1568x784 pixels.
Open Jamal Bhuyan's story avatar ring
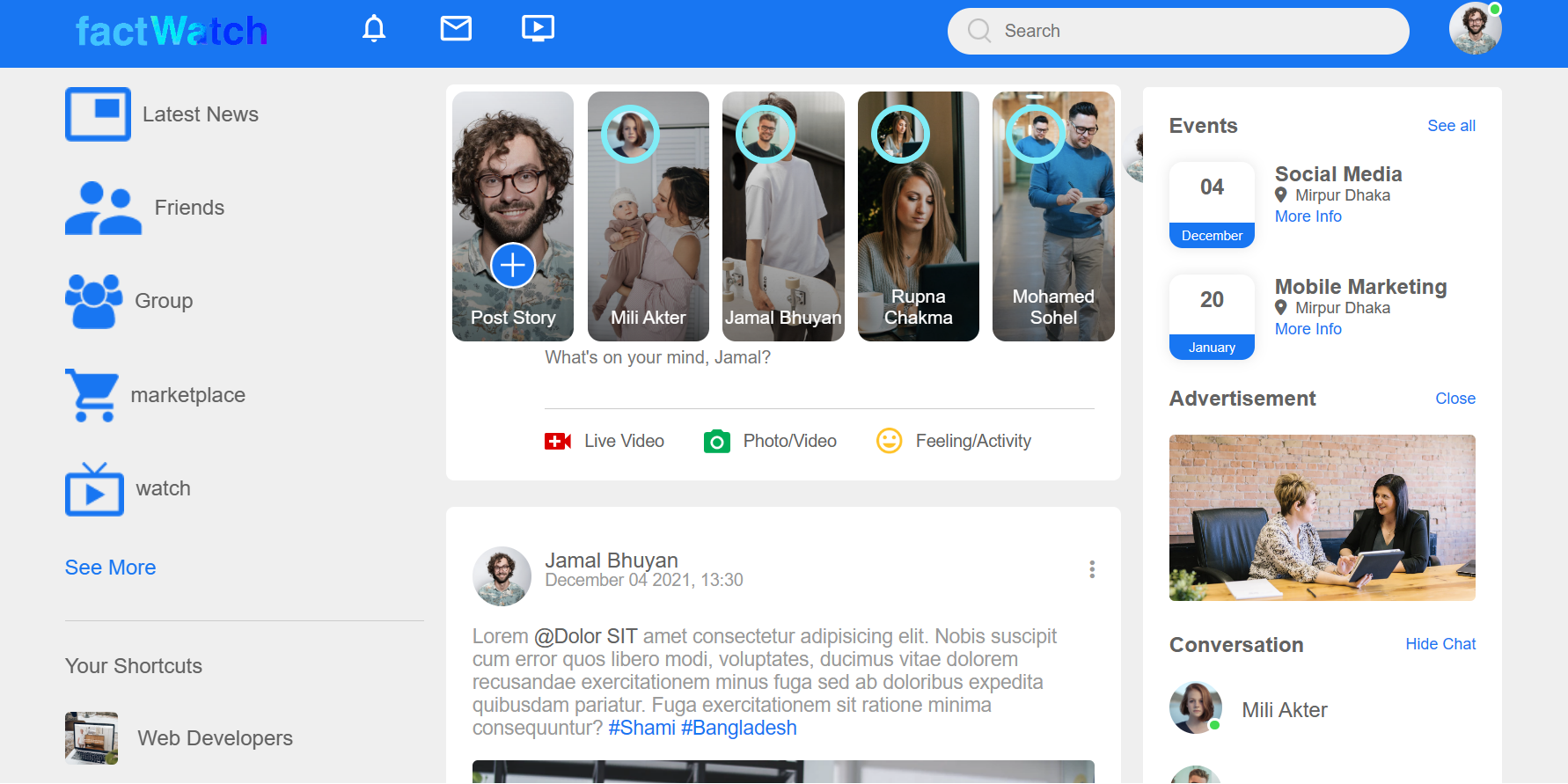click(x=766, y=134)
